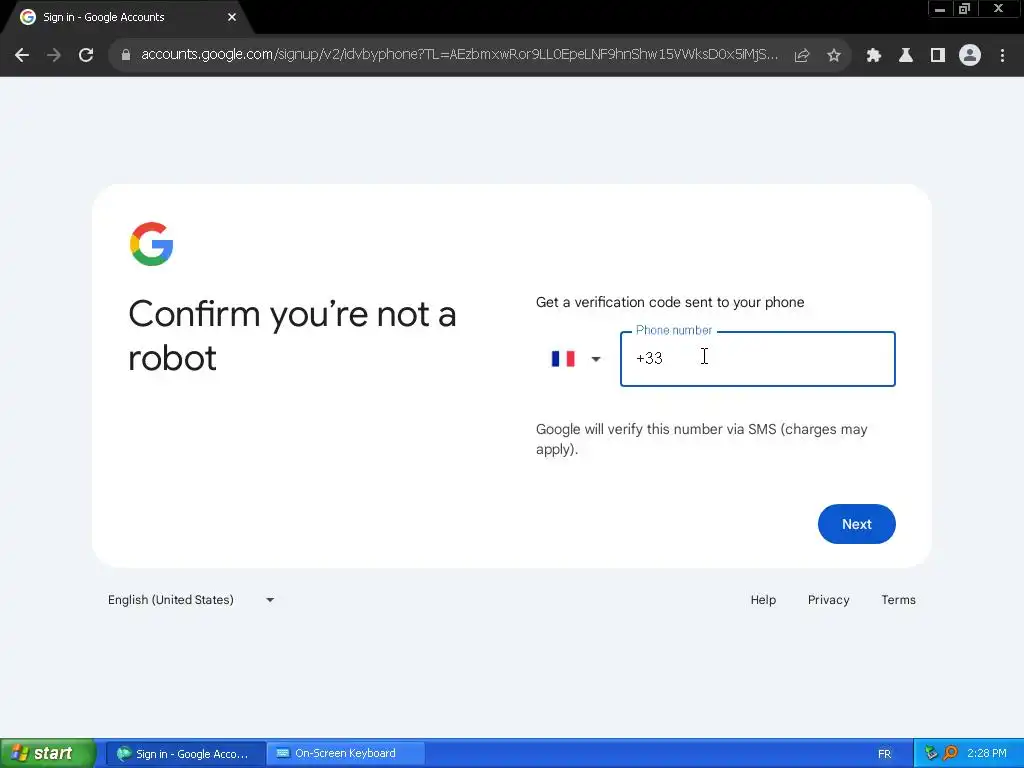Switch to On-Screen Keyboard taskbar item
This screenshot has height=768, width=1024.
point(346,754)
